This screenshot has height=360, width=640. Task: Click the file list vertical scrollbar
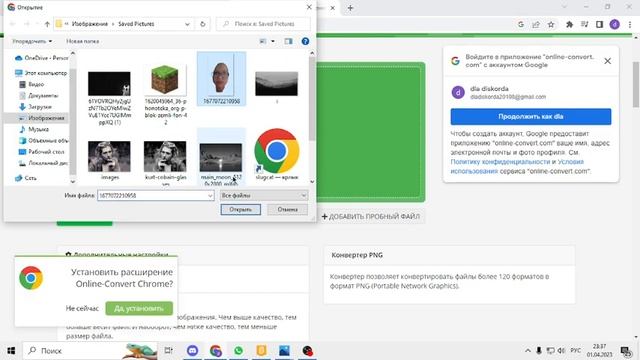coord(312,98)
